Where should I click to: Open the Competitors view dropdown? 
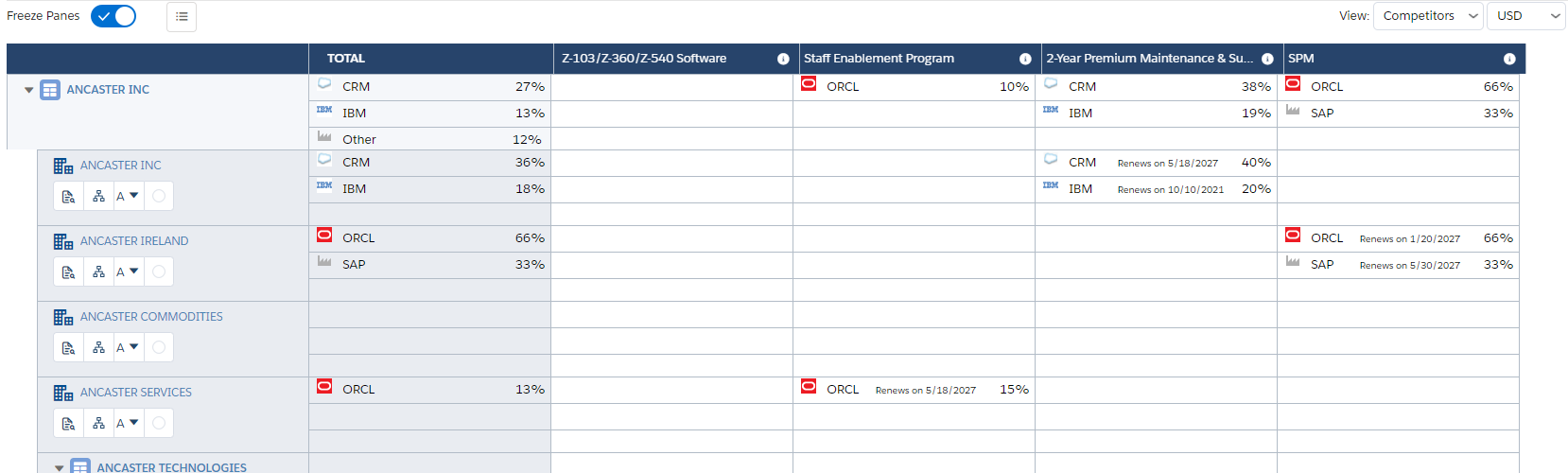(x=1428, y=16)
